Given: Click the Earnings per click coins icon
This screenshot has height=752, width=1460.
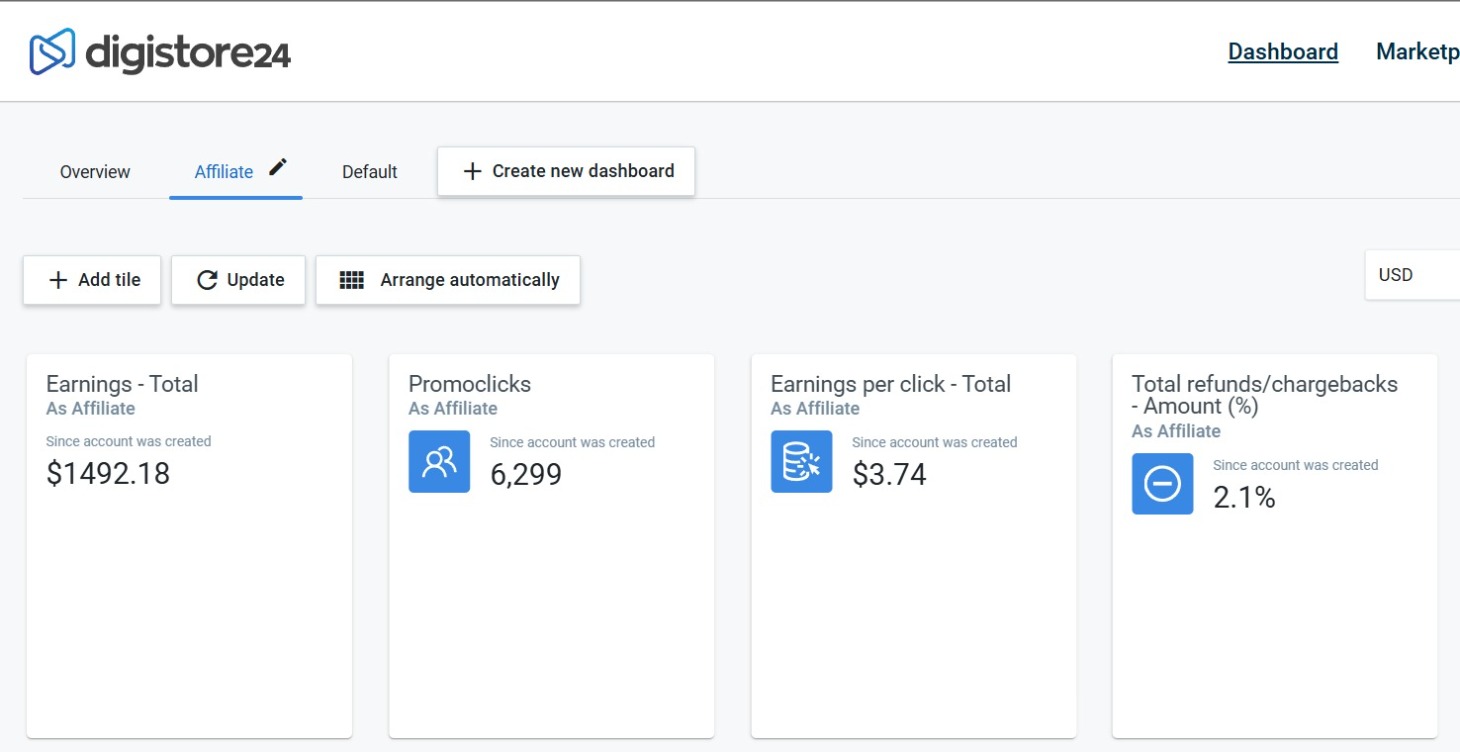Looking at the screenshot, I should [801, 462].
